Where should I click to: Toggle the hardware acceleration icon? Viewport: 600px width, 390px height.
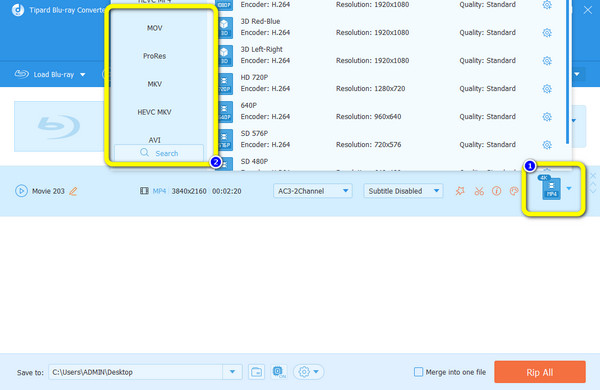click(x=279, y=372)
